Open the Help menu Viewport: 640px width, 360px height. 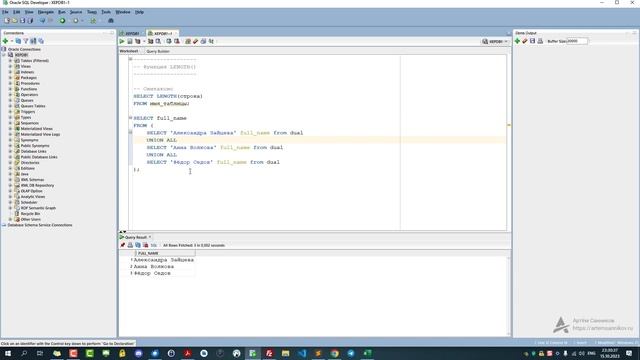click(139, 12)
